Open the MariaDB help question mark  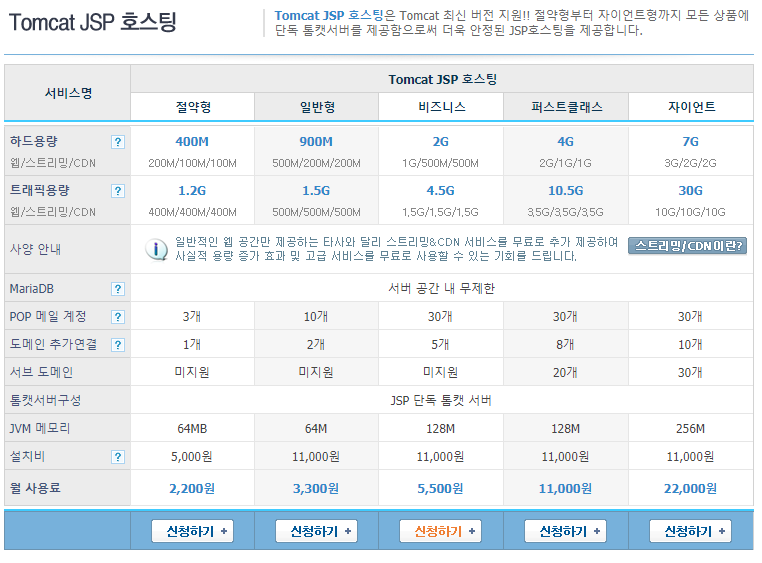pyautogui.click(x=118, y=289)
